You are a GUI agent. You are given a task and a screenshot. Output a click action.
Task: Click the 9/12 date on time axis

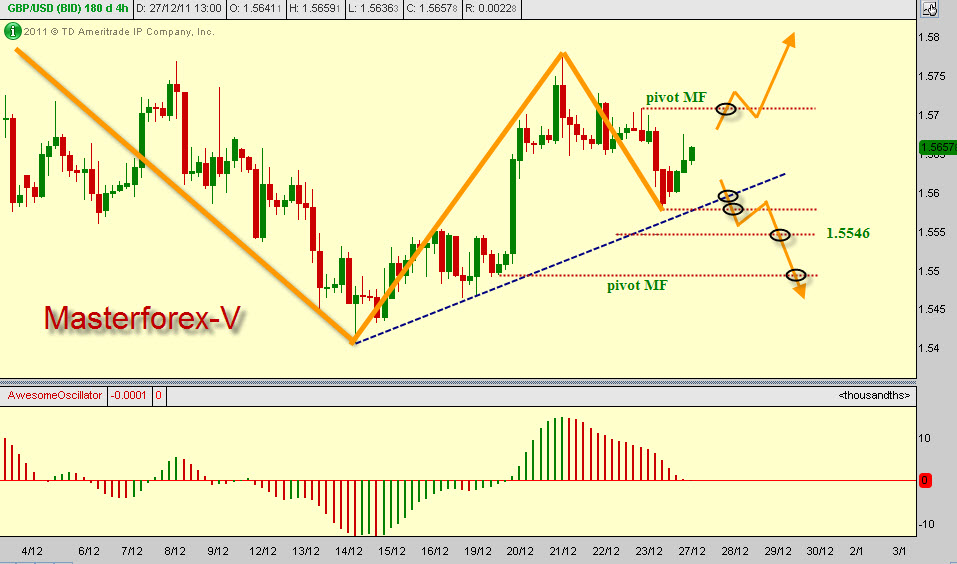click(x=218, y=551)
